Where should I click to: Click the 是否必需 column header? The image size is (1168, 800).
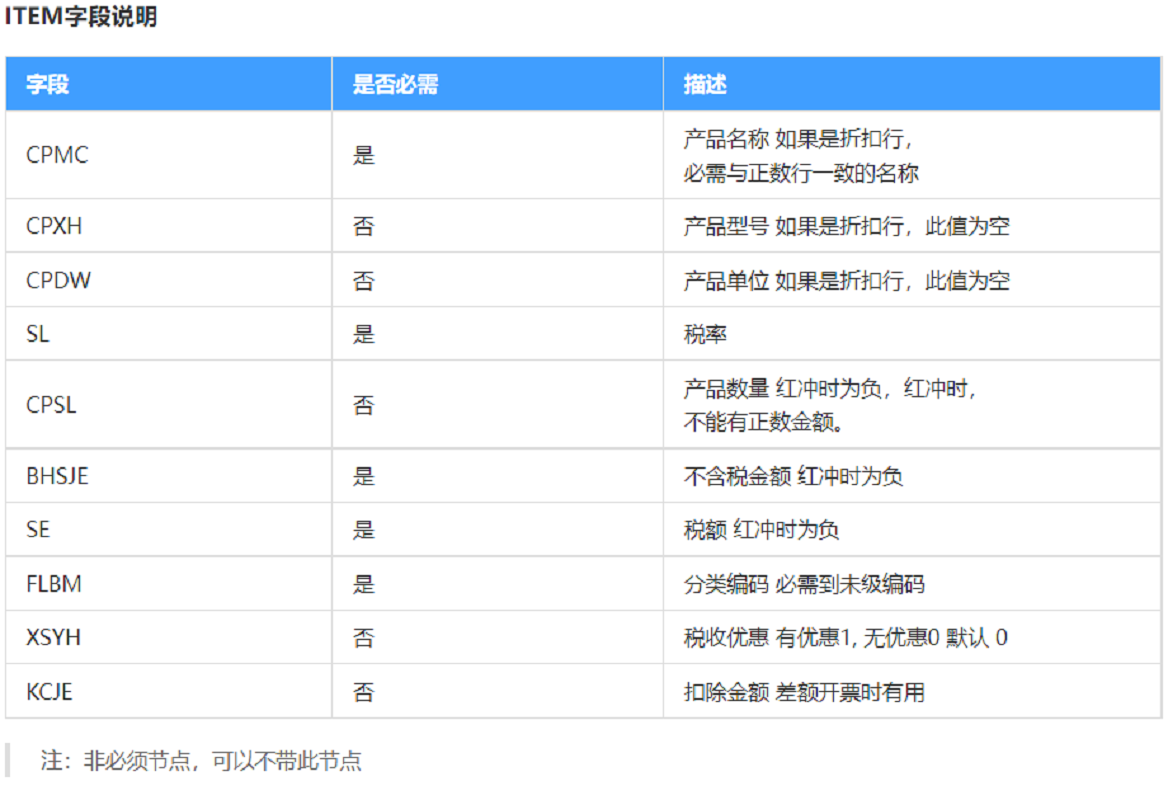395,84
